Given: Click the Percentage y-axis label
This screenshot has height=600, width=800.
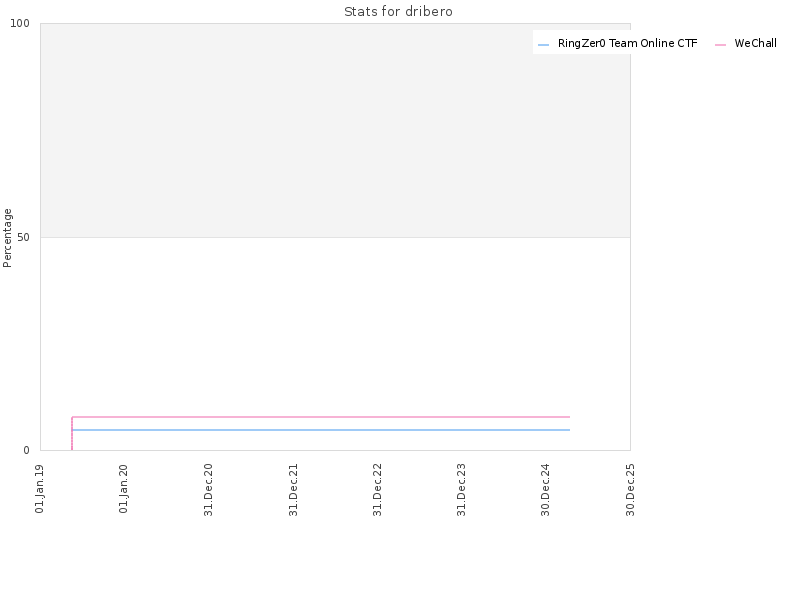Looking at the screenshot, I should click(x=7, y=238).
